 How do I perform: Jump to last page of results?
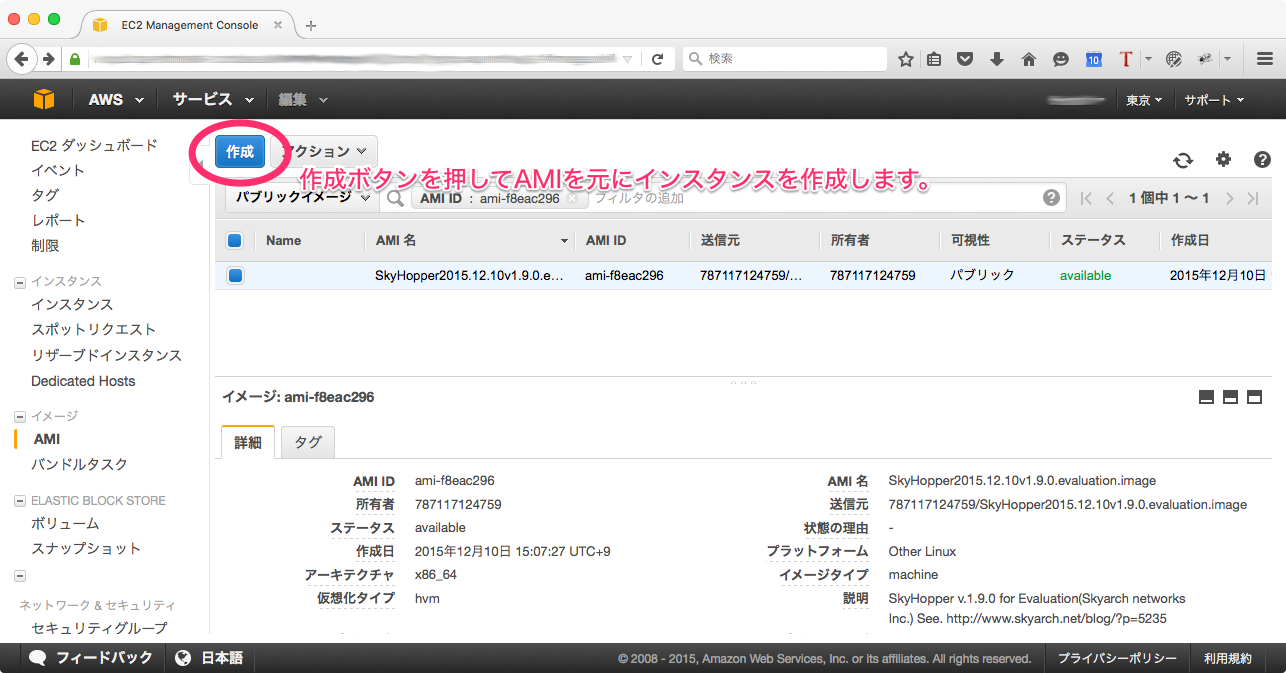(1253, 198)
